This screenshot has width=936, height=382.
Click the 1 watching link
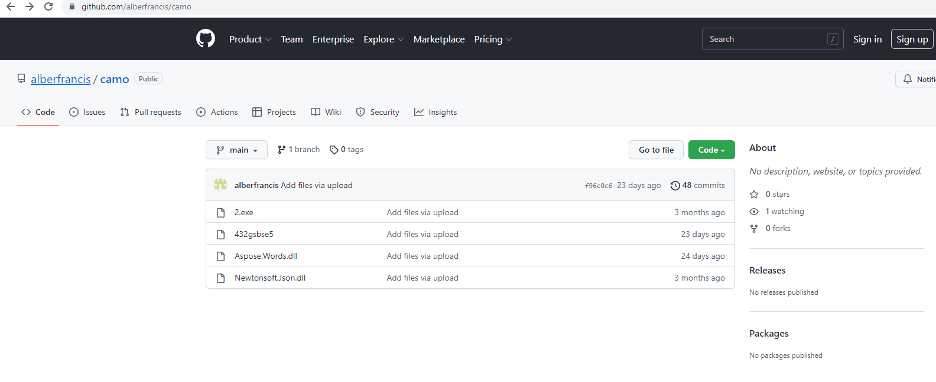pyautogui.click(x=777, y=211)
